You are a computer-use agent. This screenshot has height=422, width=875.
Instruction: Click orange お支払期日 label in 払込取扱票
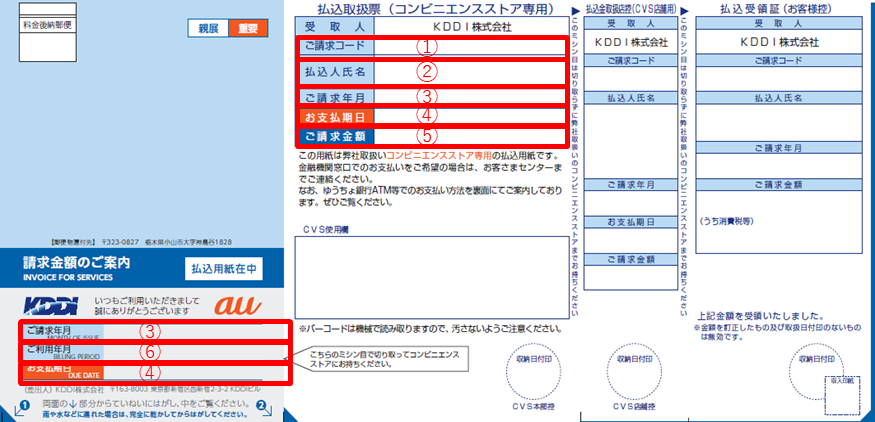[337, 116]
